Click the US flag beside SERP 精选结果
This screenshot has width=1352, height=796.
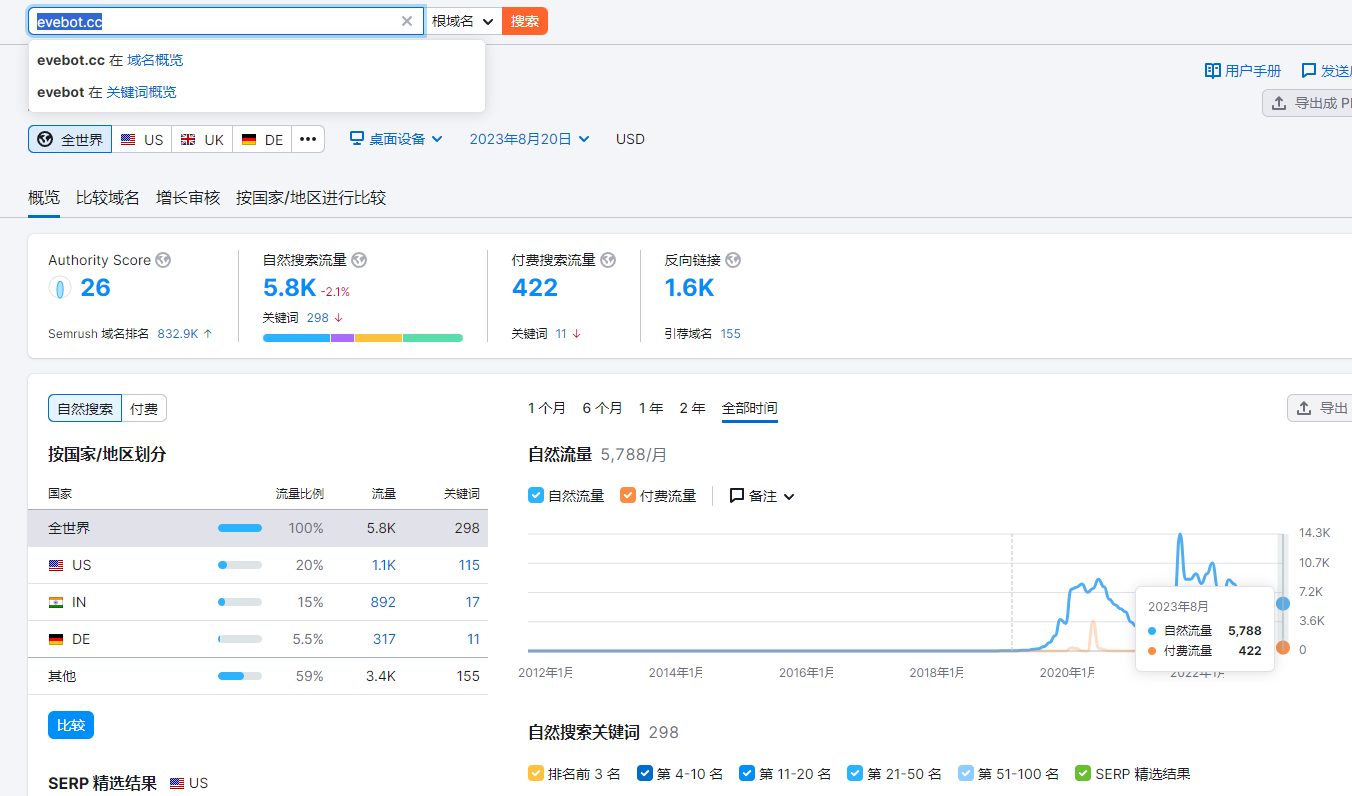pyautogui.click(x=177, y=783)
